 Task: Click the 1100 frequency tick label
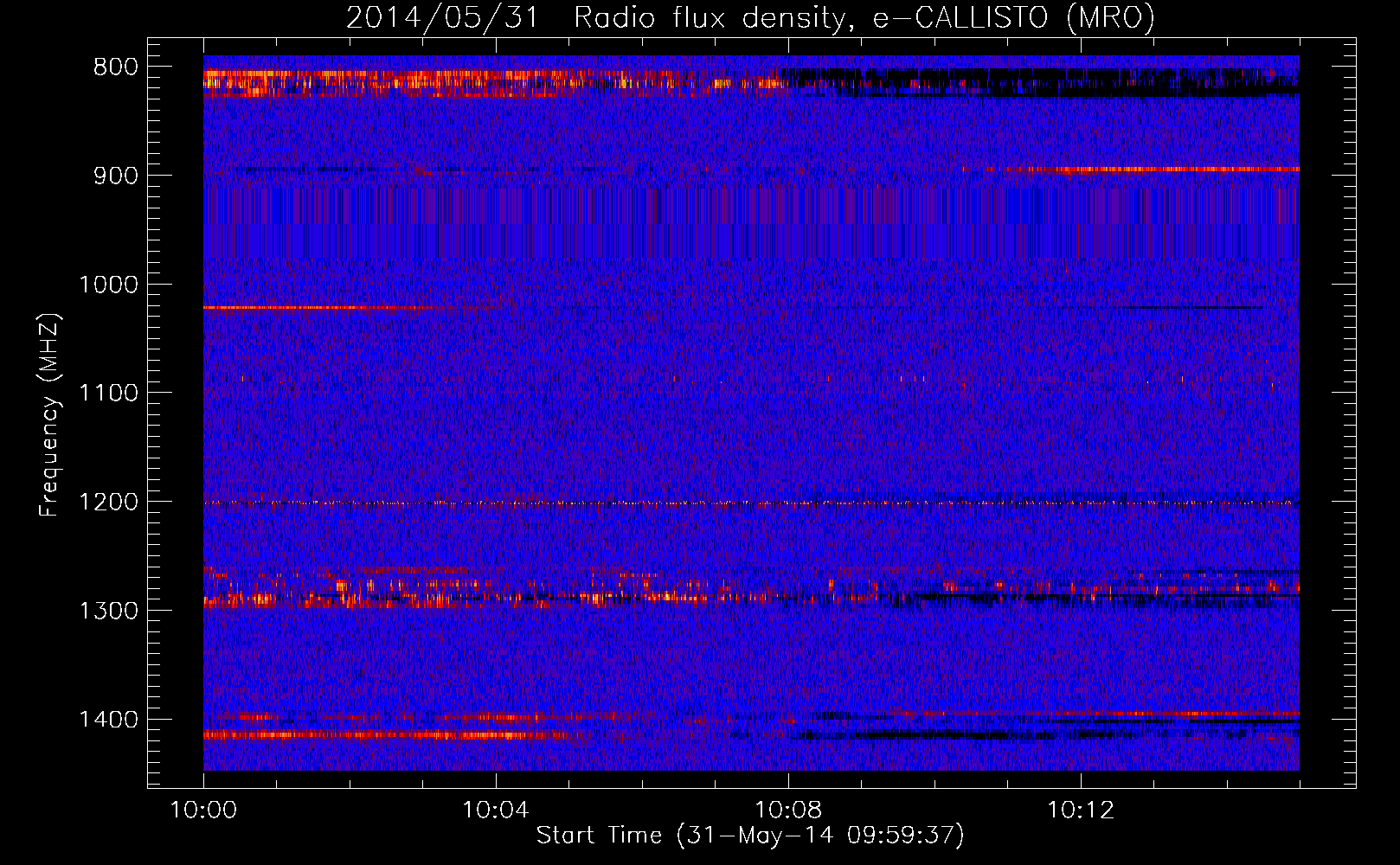pyautogui.click(x=108, y=394)
